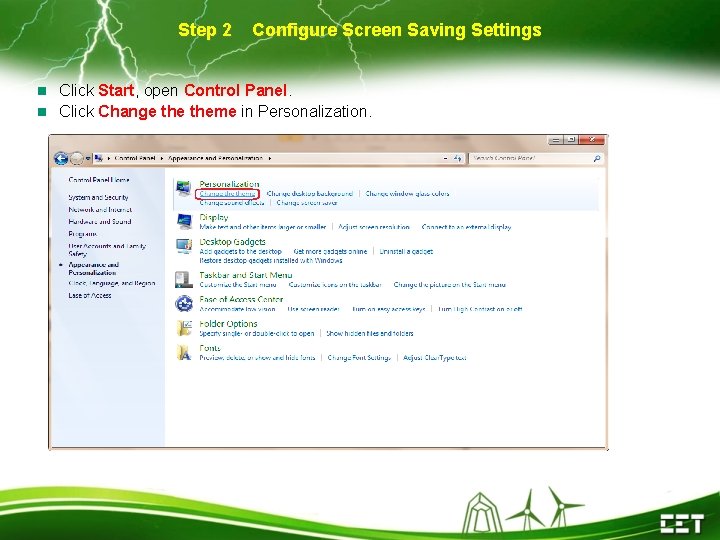Open the recent pages dropdown arrow

click(x=88, y=158)
